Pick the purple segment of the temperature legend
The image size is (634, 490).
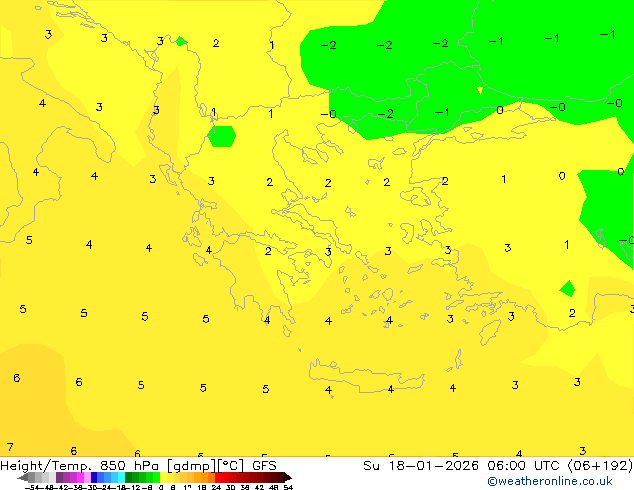[68, 477]
